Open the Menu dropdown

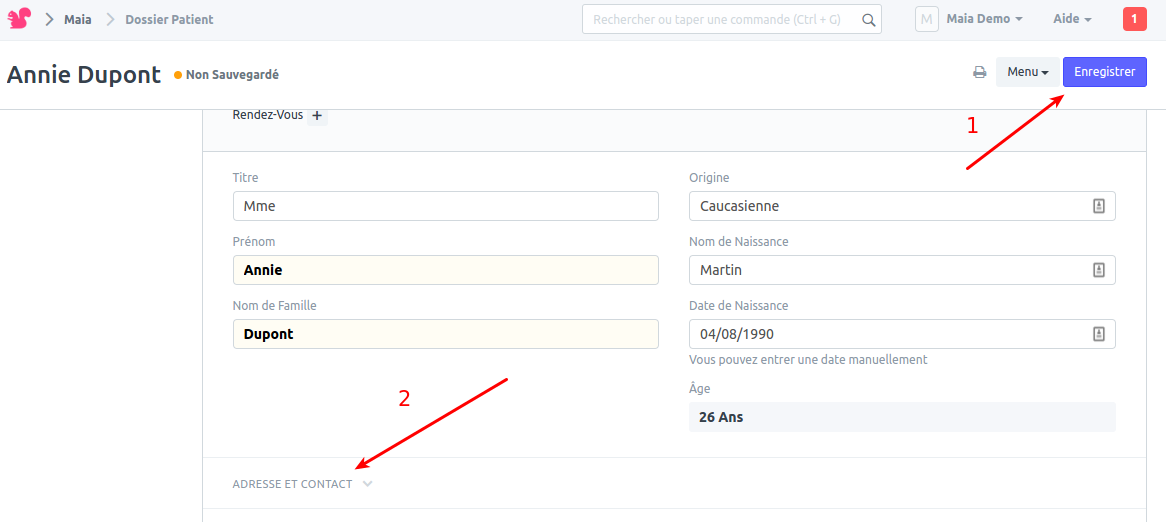[x=1027, y=72]
